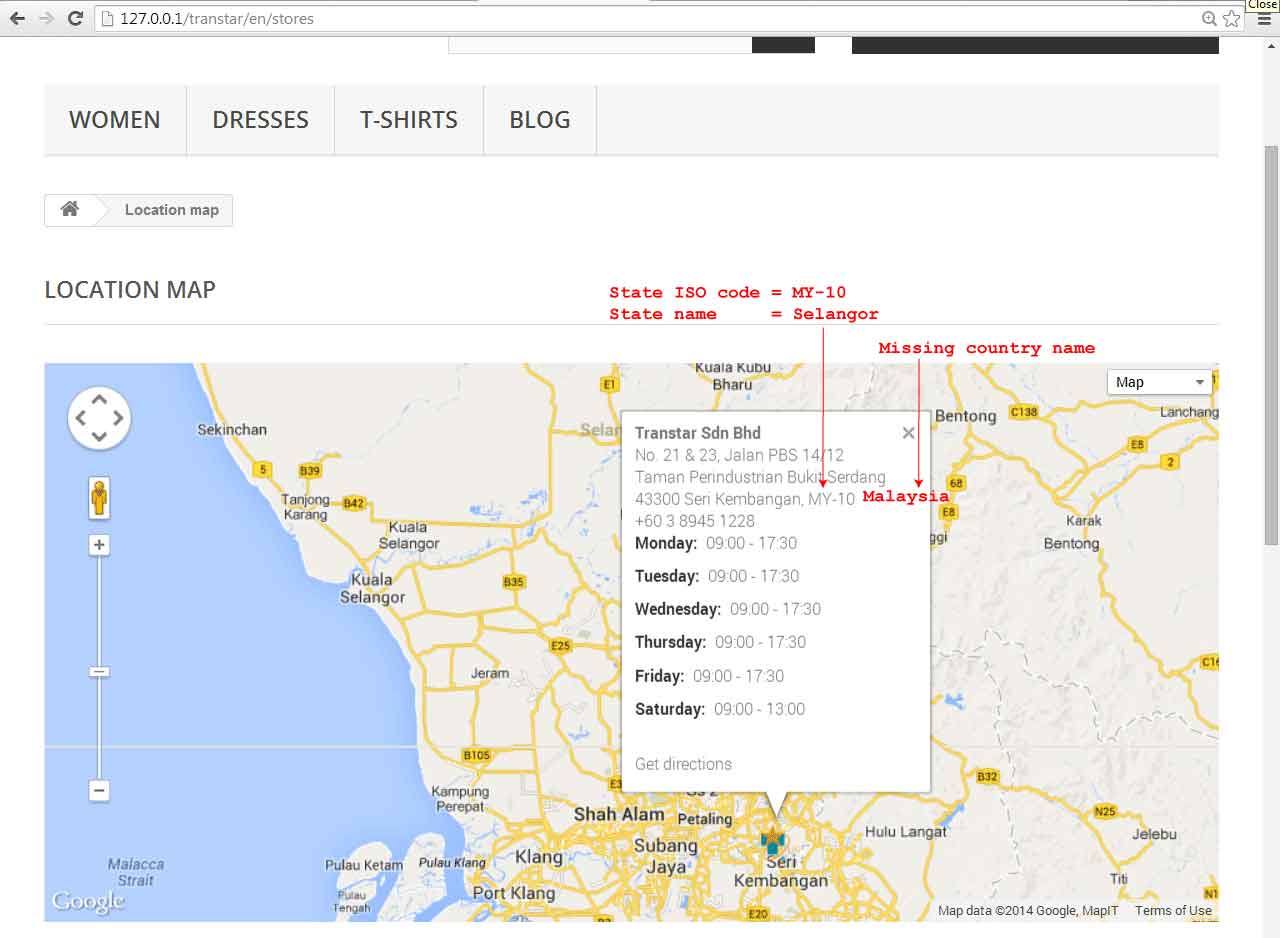
Task: Click the browser forward arrow
Action: tap(46, 18)
